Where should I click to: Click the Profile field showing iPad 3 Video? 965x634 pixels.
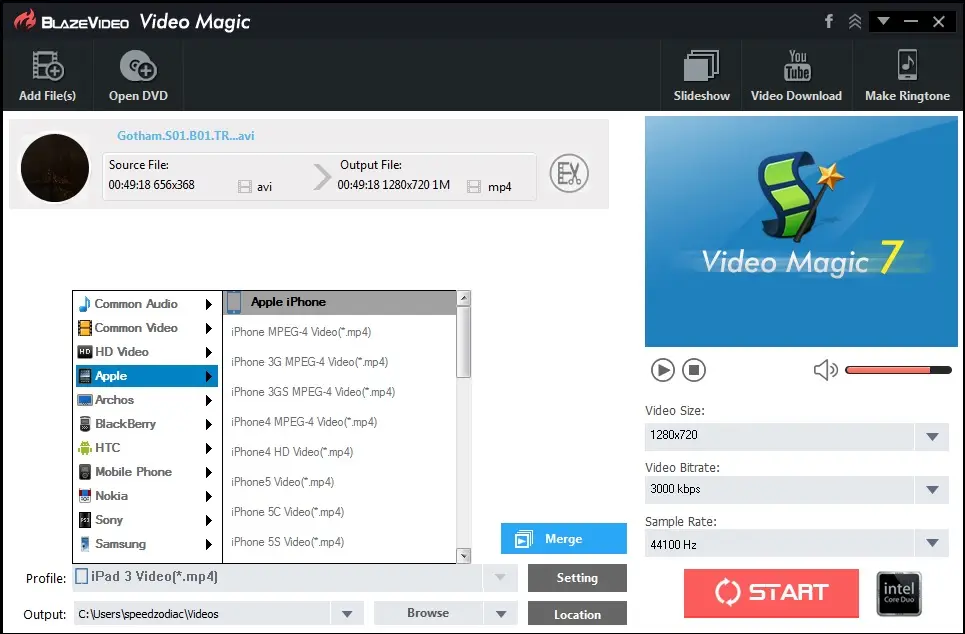coord(278,577)
